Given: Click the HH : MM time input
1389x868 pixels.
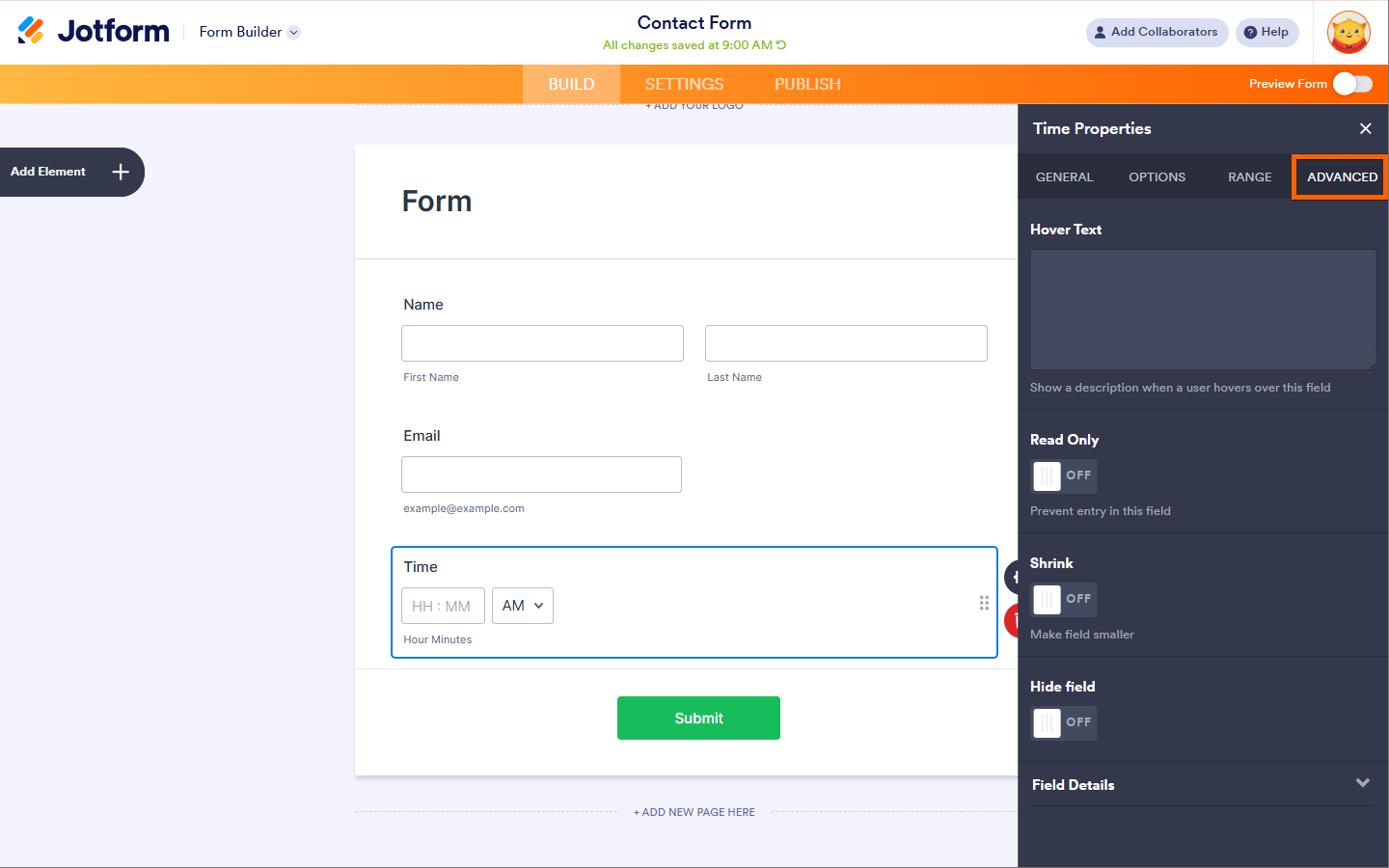Looking at the screenshot, I should point(443,606).
